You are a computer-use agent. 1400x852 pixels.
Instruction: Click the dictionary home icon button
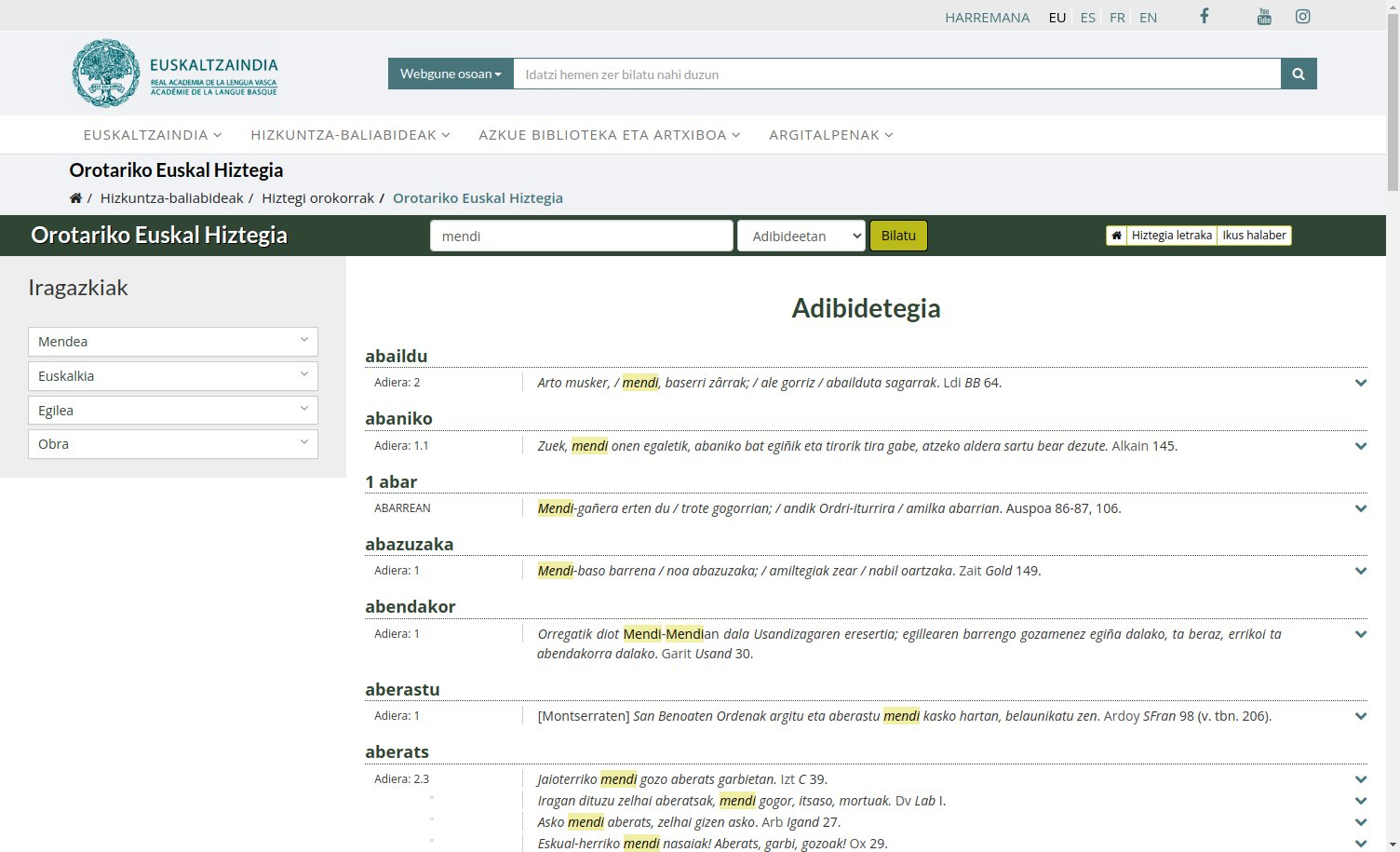click(1116, 236)
